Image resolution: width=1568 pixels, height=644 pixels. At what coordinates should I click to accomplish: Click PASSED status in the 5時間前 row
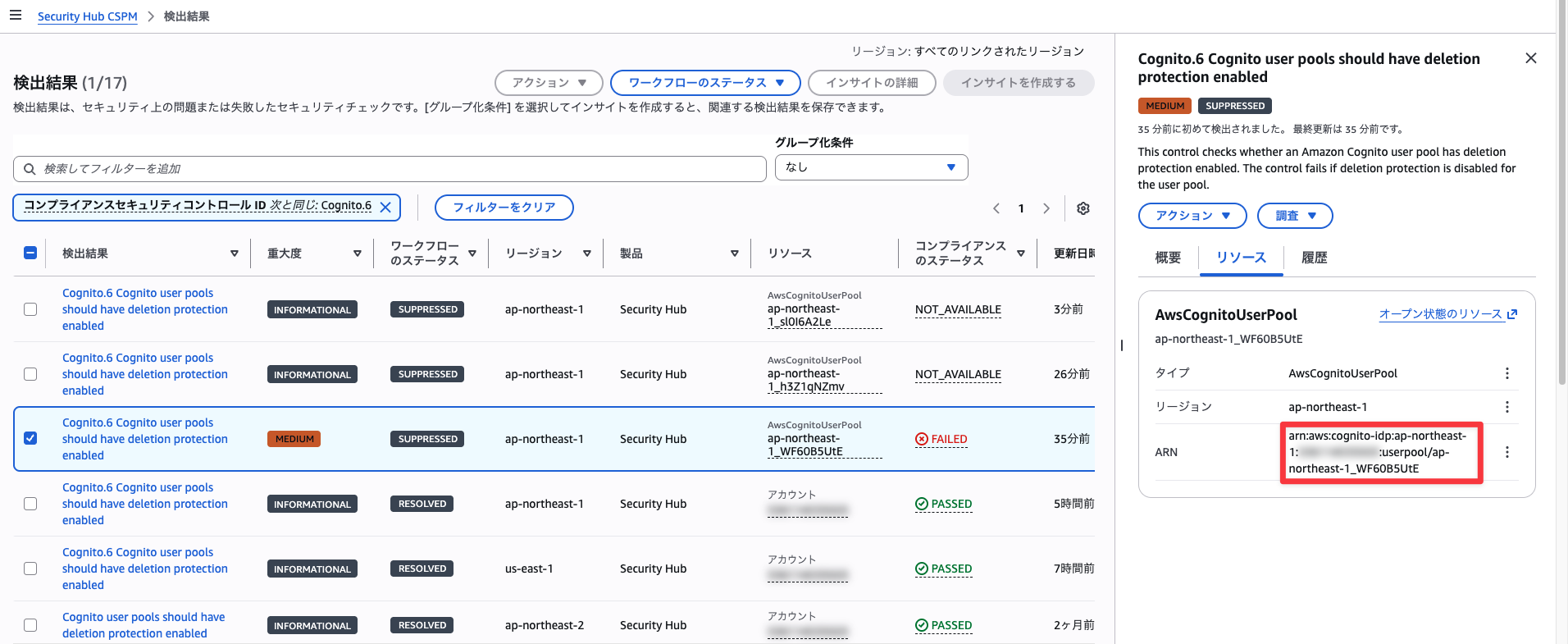[x=944, y=504]
